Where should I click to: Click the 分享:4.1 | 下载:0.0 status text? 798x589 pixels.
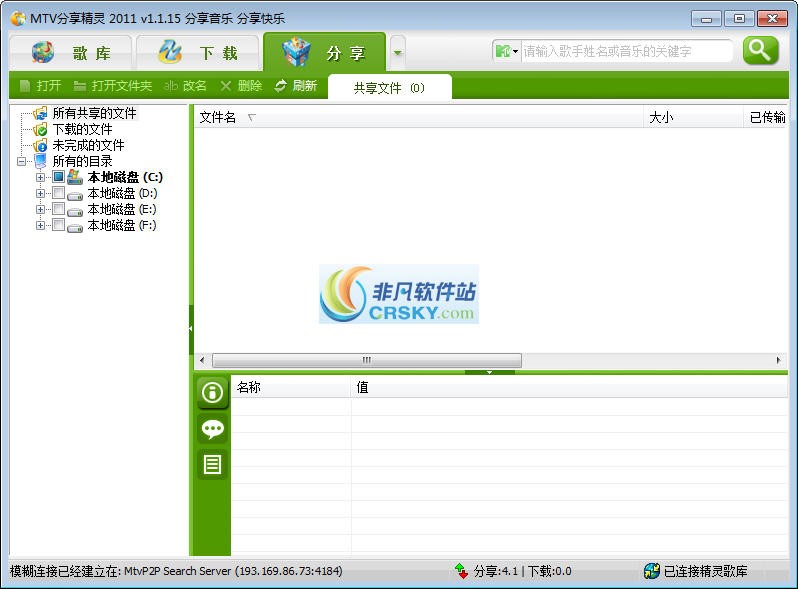click(522, 571)
